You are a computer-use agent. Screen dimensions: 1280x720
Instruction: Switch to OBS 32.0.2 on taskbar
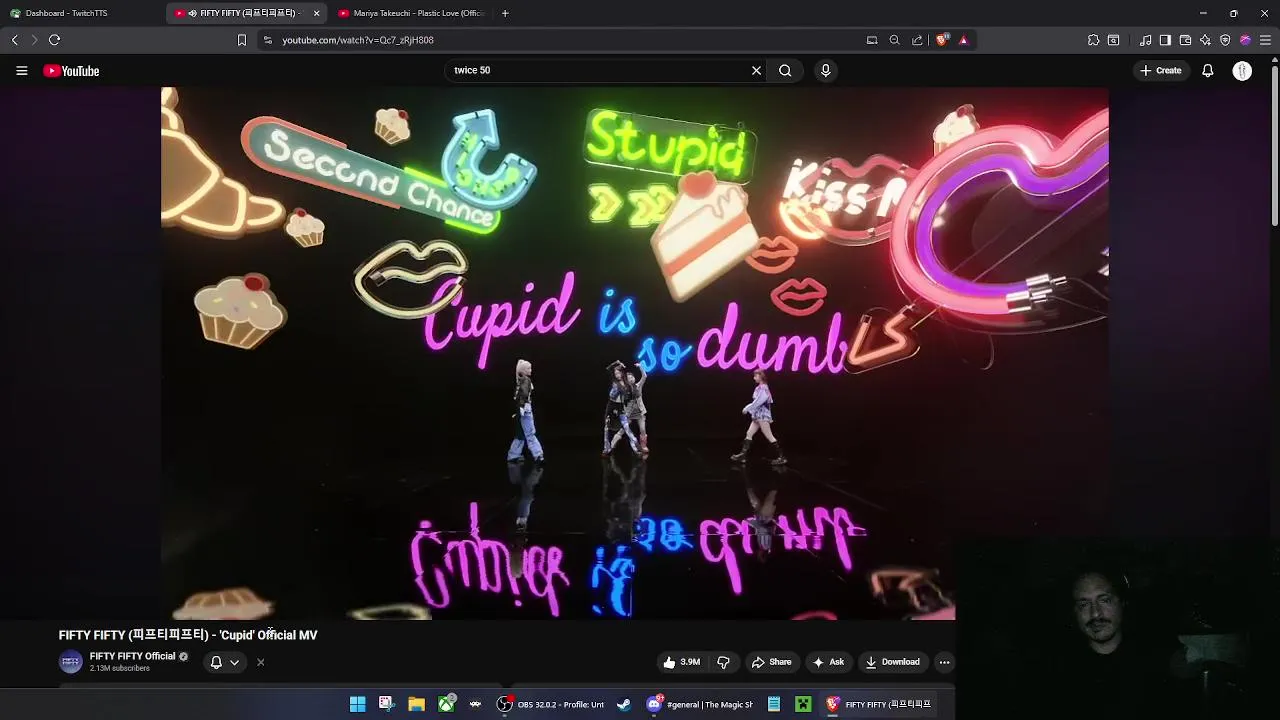point(551,704)
